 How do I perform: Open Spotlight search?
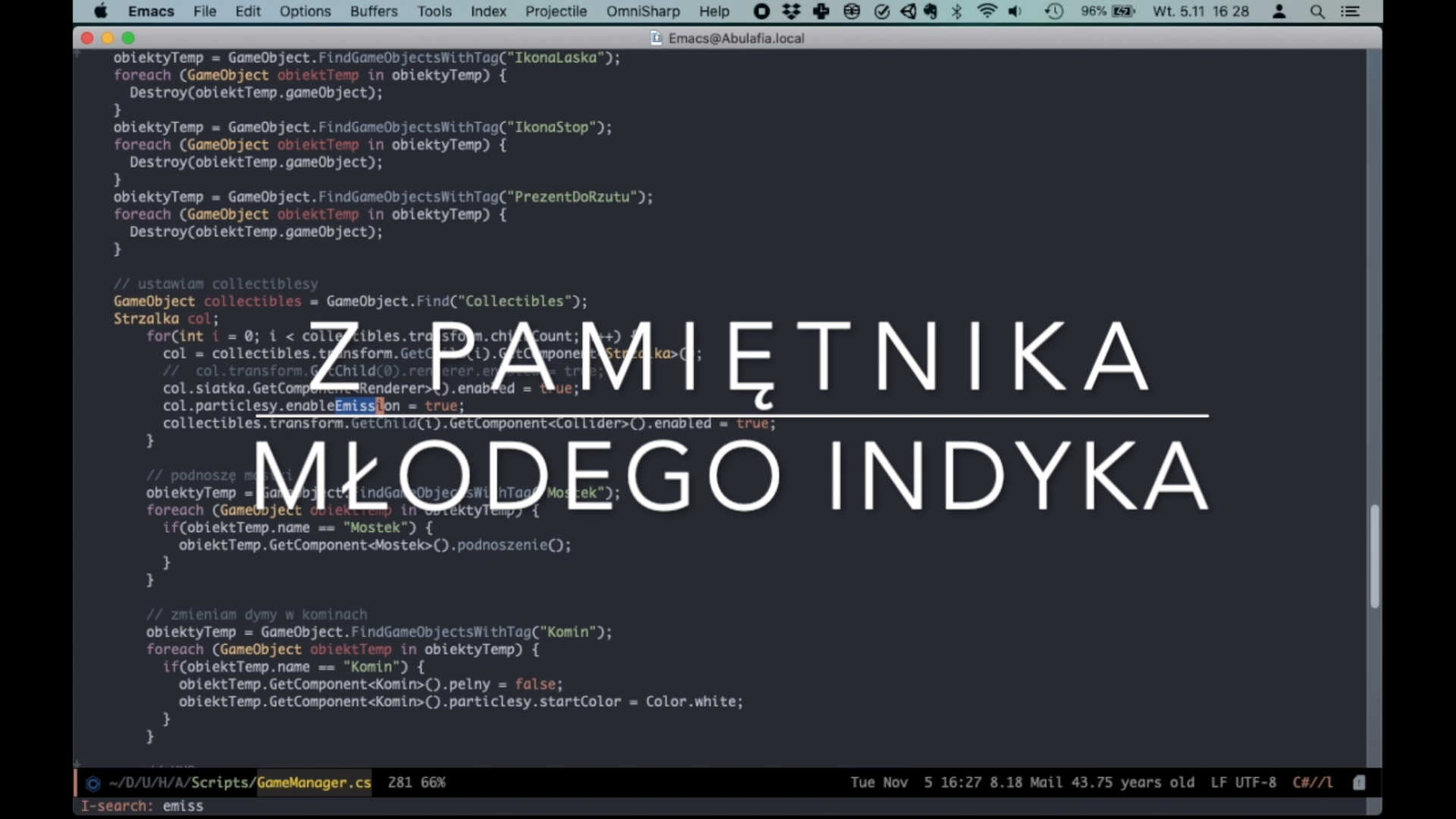[x=1317, y=12]
